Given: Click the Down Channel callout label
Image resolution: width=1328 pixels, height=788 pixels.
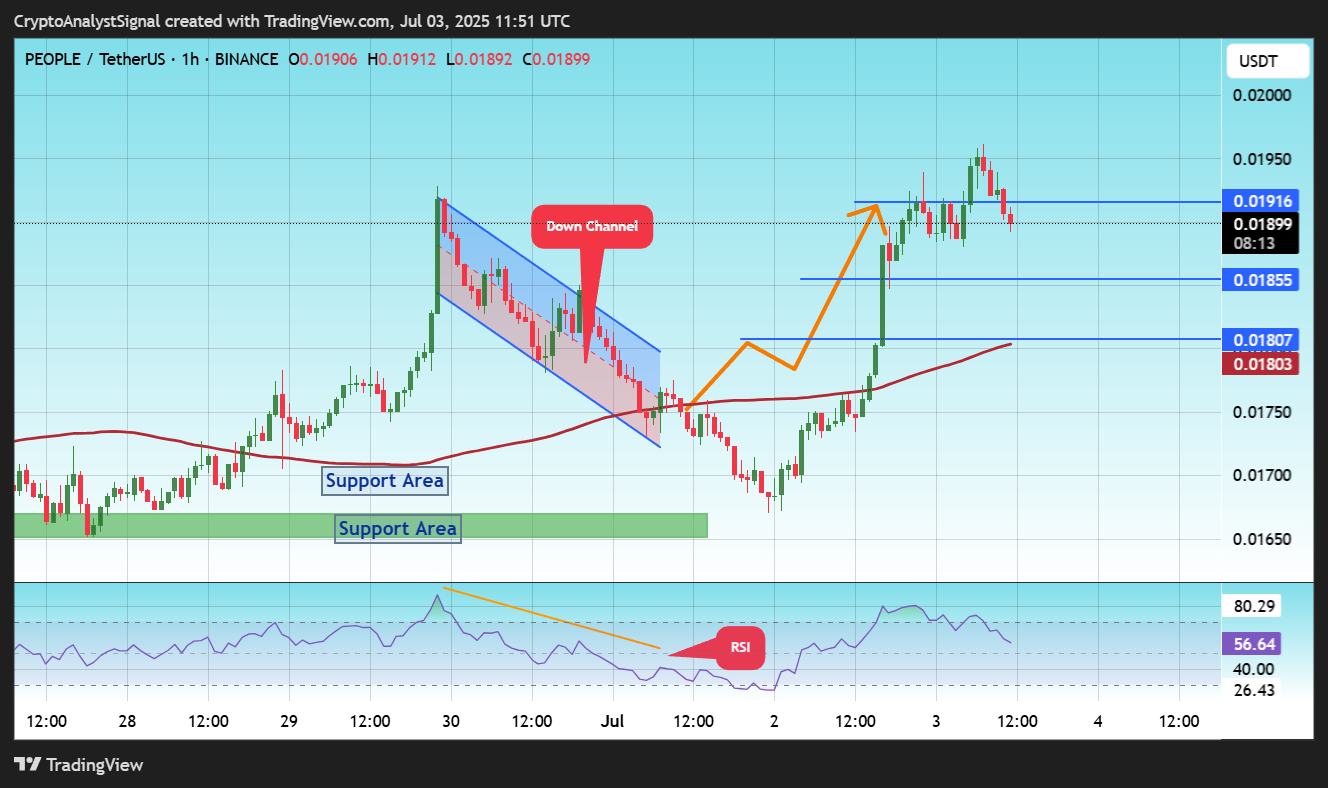Looking at the screenshot, I should [592, 226].
